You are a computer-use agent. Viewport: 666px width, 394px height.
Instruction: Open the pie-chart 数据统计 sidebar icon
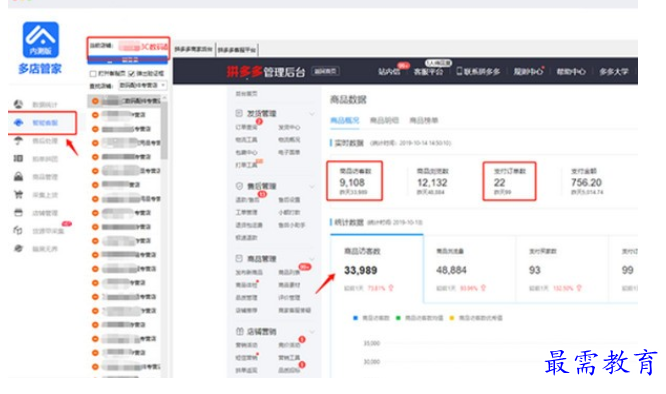tap(18, 104)
